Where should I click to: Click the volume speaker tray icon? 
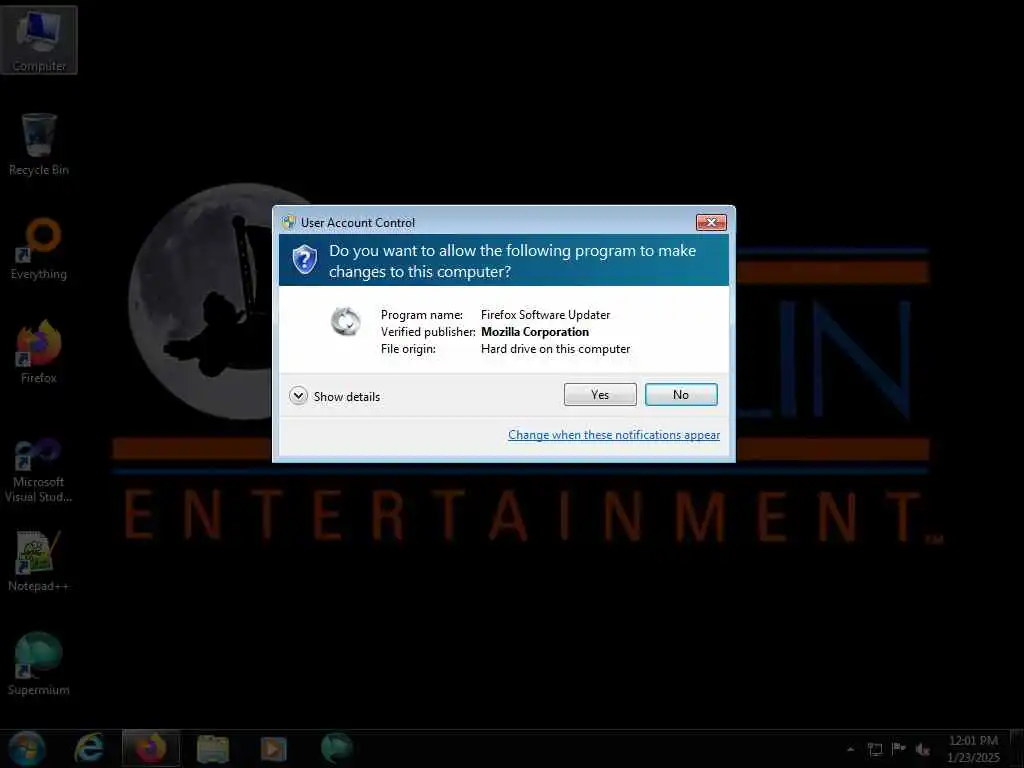tap(922, 749)
